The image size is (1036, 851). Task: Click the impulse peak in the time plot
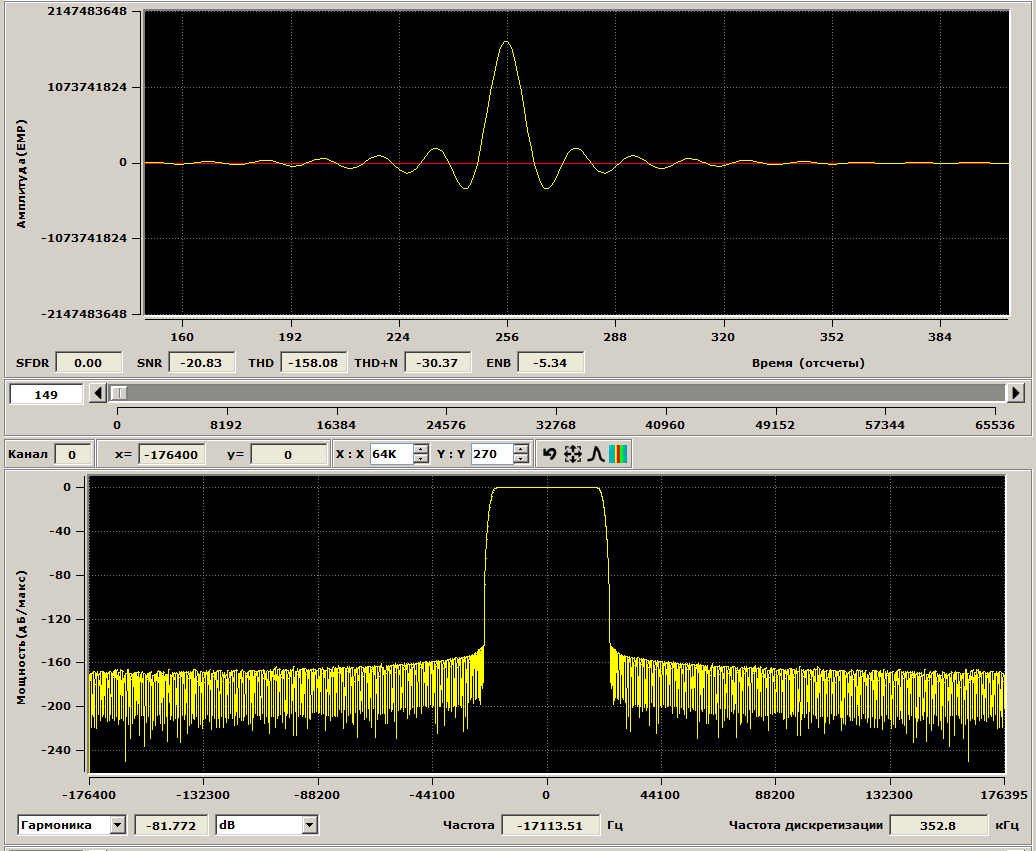(x=506, y=42)
